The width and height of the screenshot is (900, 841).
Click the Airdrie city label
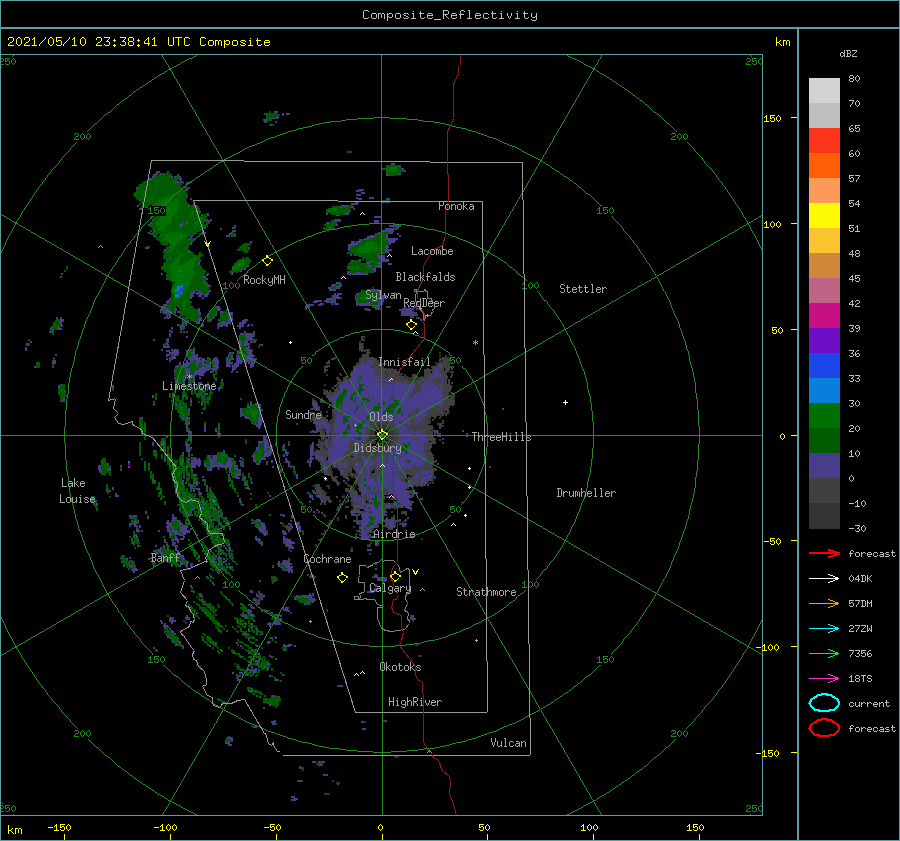click(x=394, y=534)
